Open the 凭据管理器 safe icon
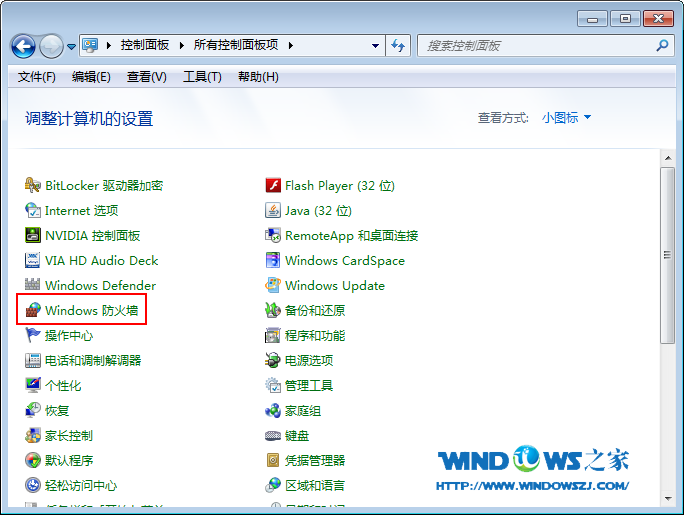Screen dimensions: 684x515 (273, 460)
